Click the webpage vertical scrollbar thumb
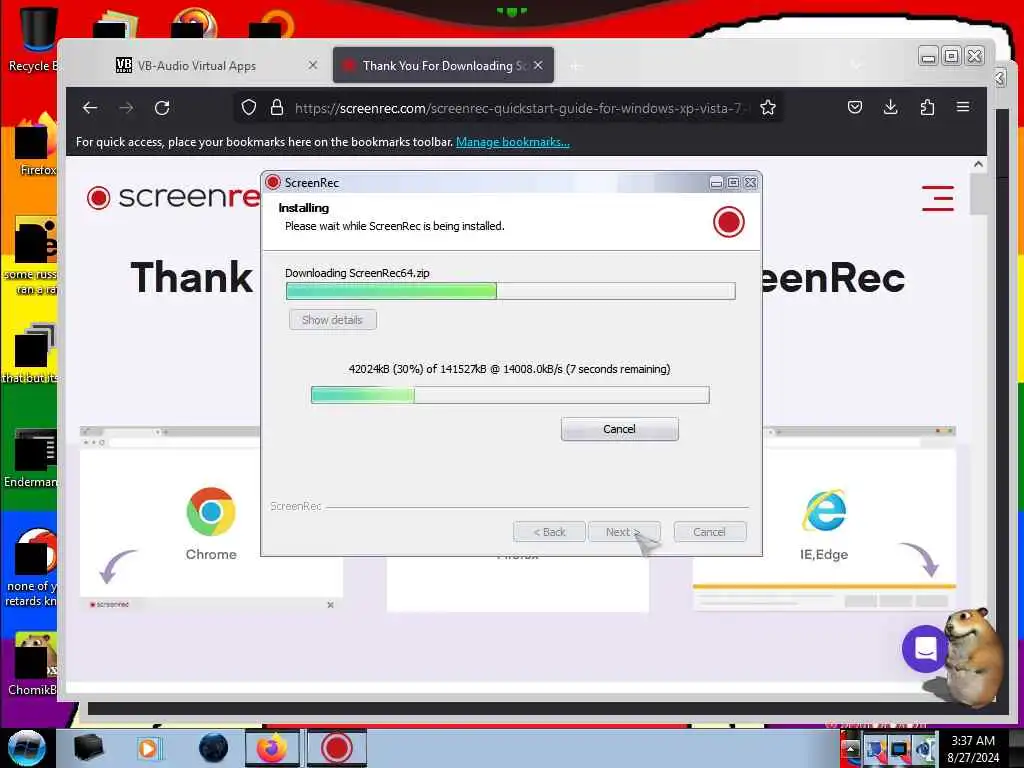The height and width of the screenshot is (768, 1024). pos(978,195)
